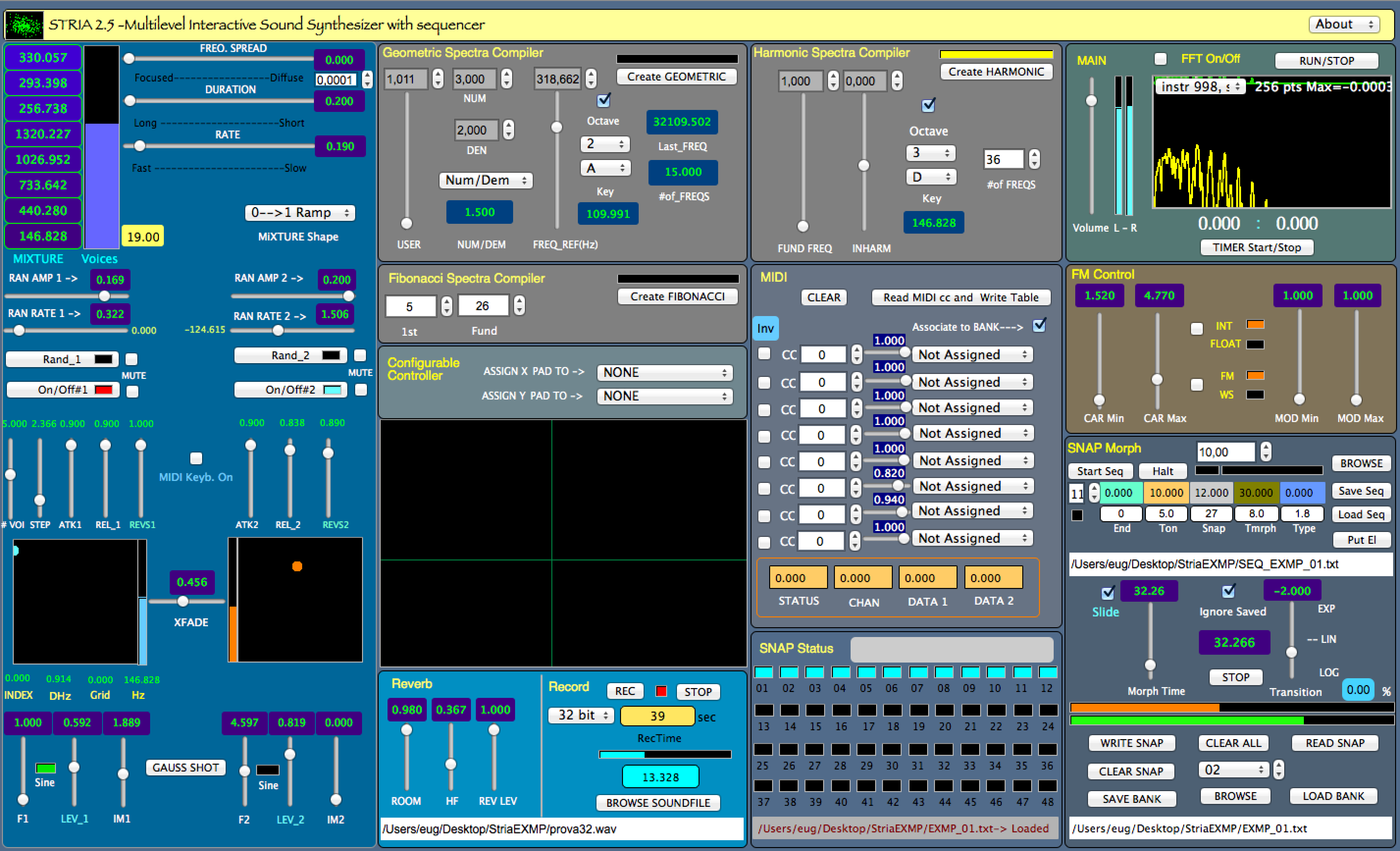Click the ROOM reverb slider handle
Screen dimensions: 1400x851
(407, 730)
